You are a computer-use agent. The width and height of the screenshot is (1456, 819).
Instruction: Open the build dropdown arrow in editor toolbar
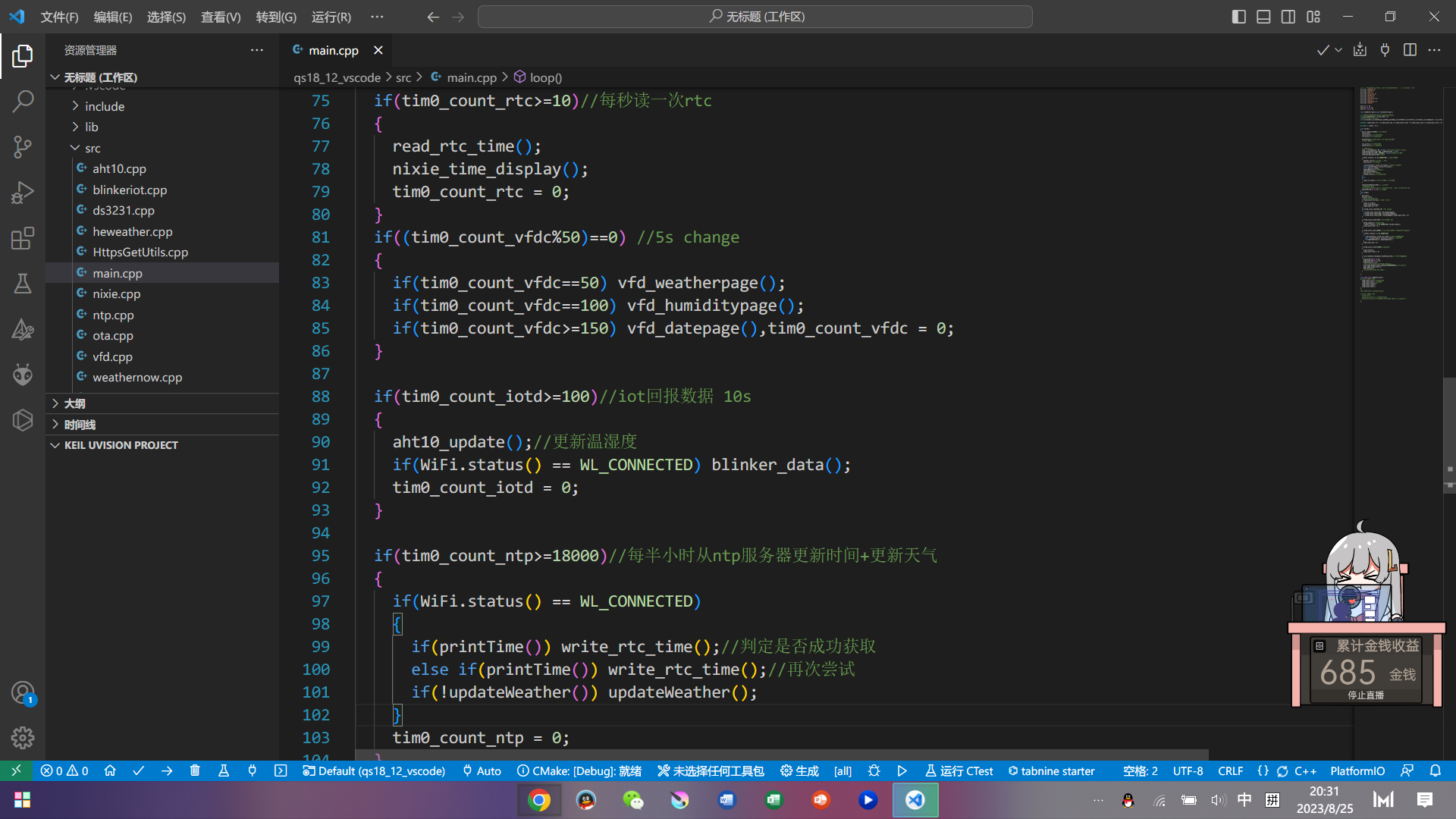point(1338,50)
